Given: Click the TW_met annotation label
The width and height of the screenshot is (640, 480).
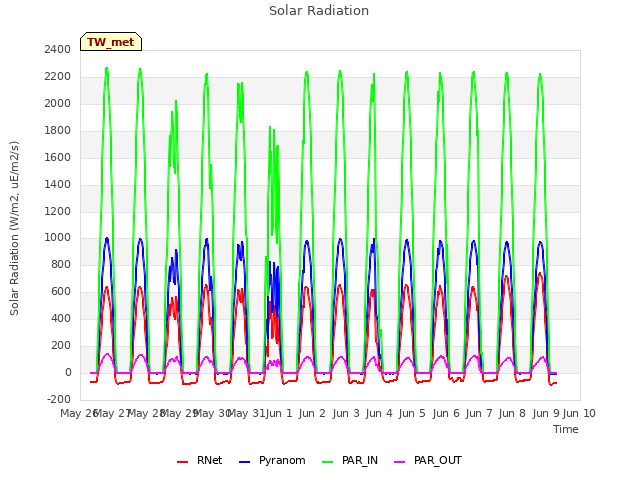Looking at the screenshot, I should [x=111, y=42].
